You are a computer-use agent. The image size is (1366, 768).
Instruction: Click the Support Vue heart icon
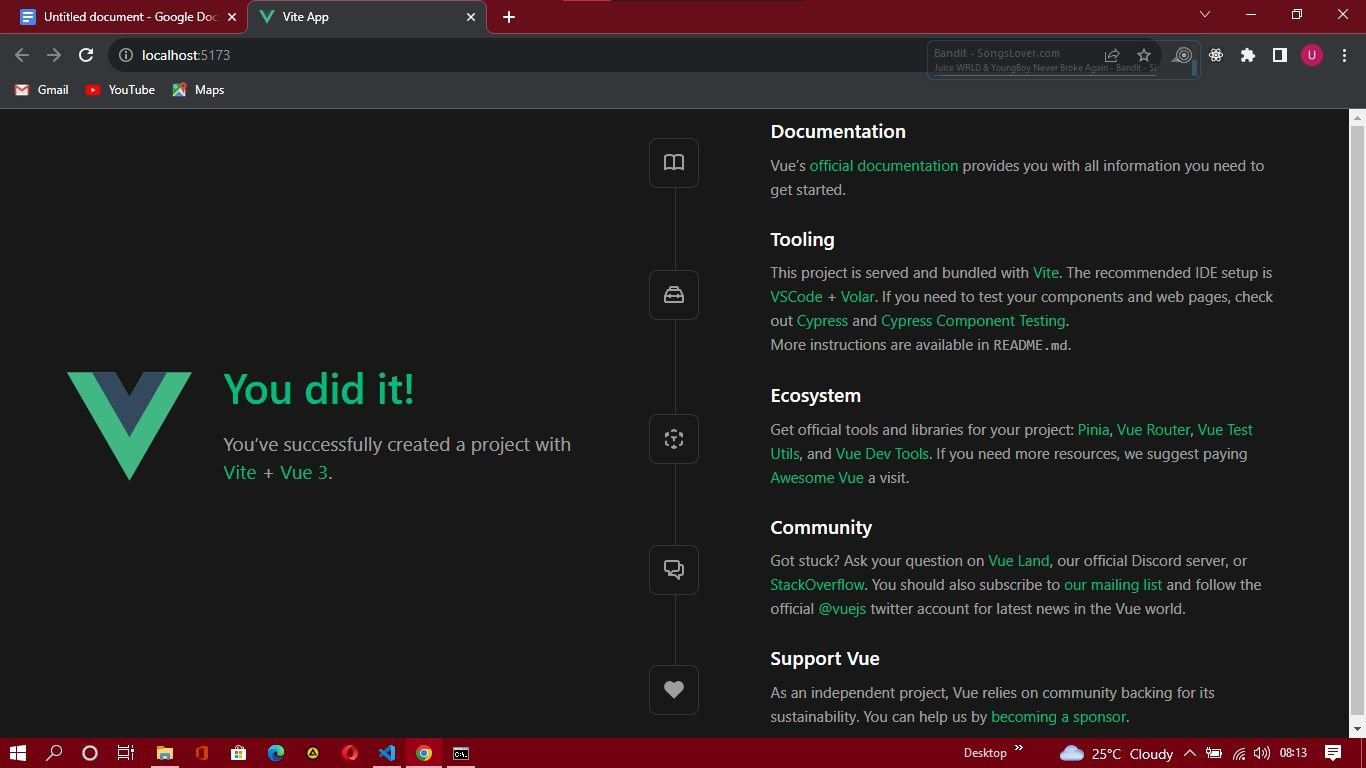(x=674, y=690)
